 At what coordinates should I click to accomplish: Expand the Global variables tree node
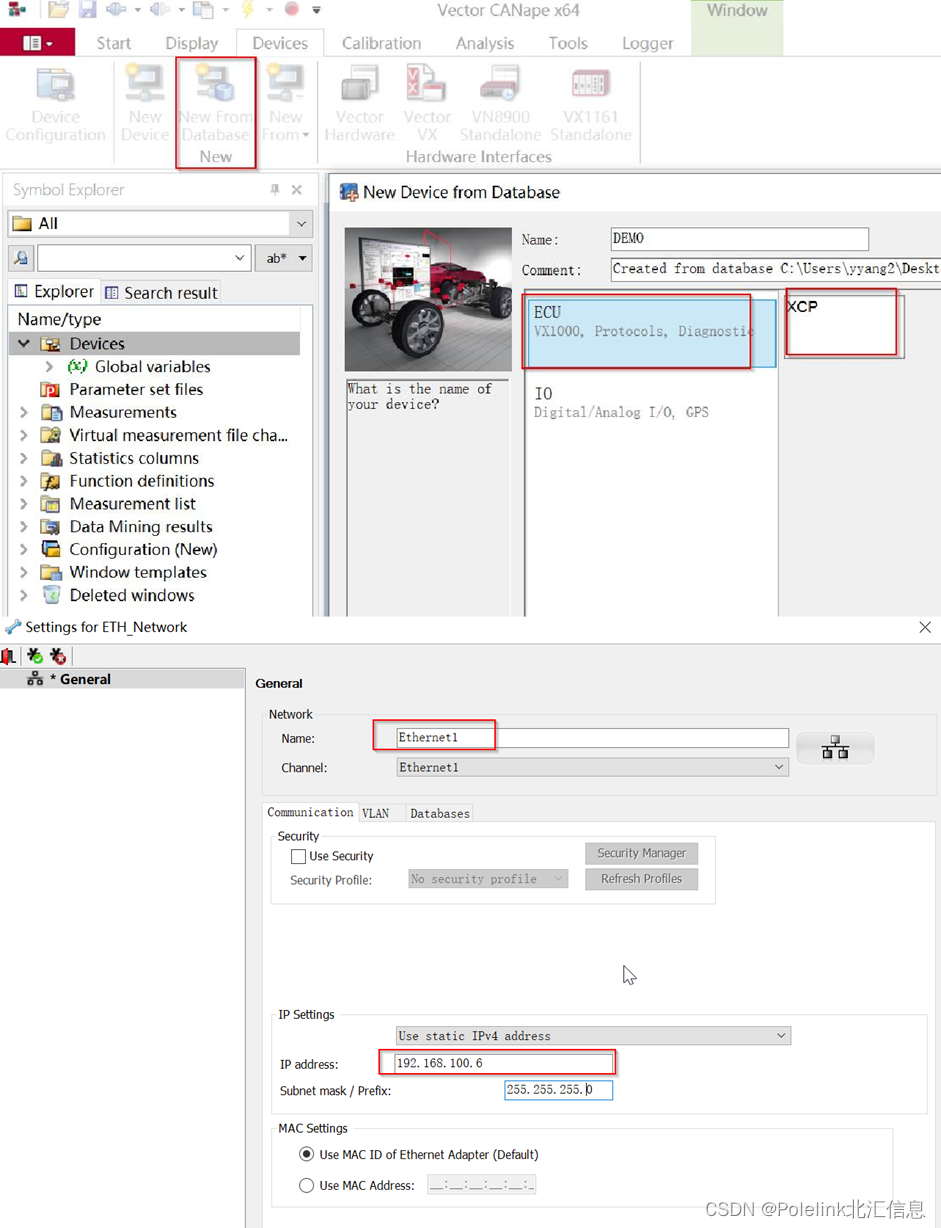click(x=48, y=366)
